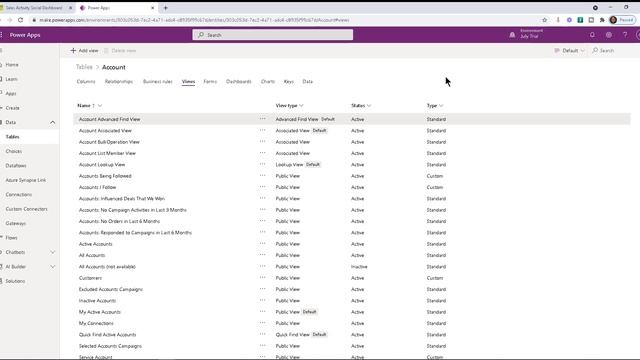Open more options for Customers row
This screenshot has width=640, height=360.
coord(262,278)
